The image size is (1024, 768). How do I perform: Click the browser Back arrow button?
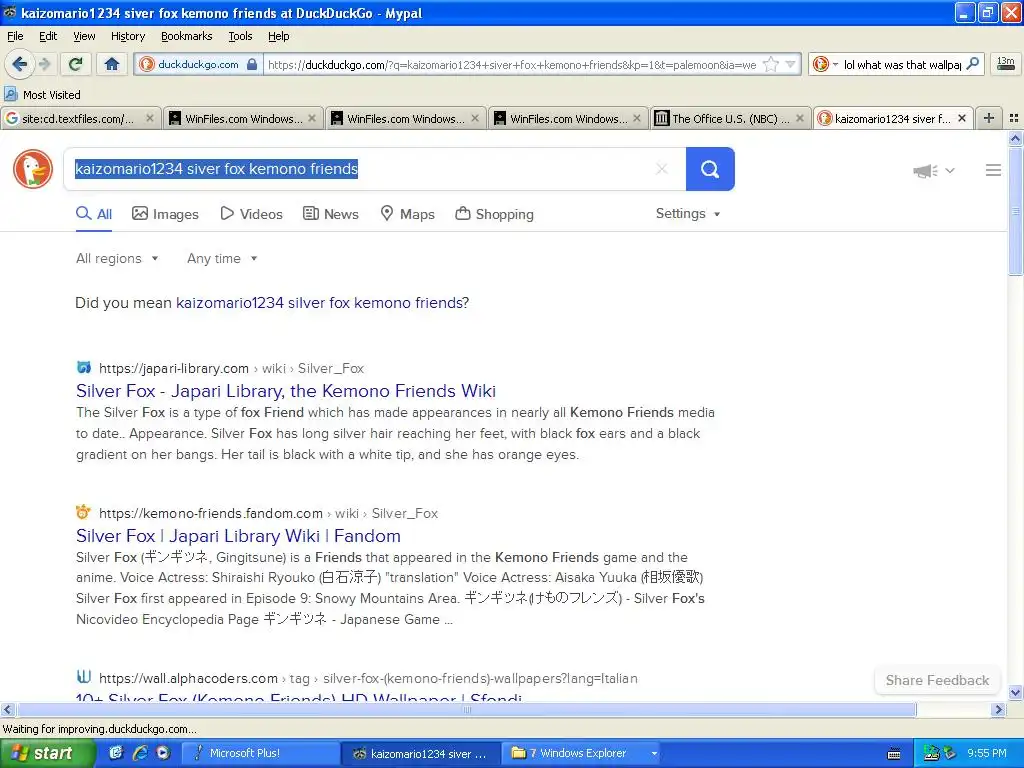click(x=19, y=64)
